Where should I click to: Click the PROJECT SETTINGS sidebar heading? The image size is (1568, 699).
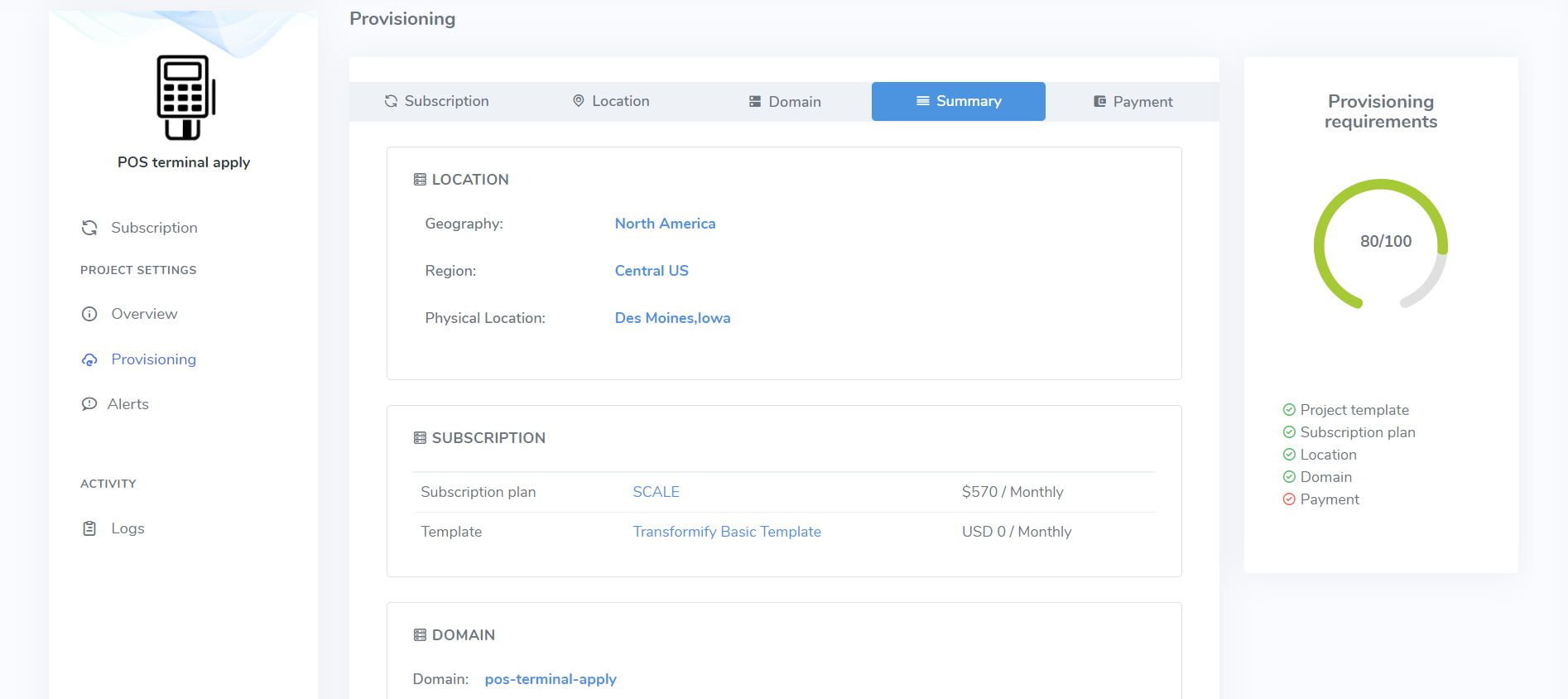(138, 270)
